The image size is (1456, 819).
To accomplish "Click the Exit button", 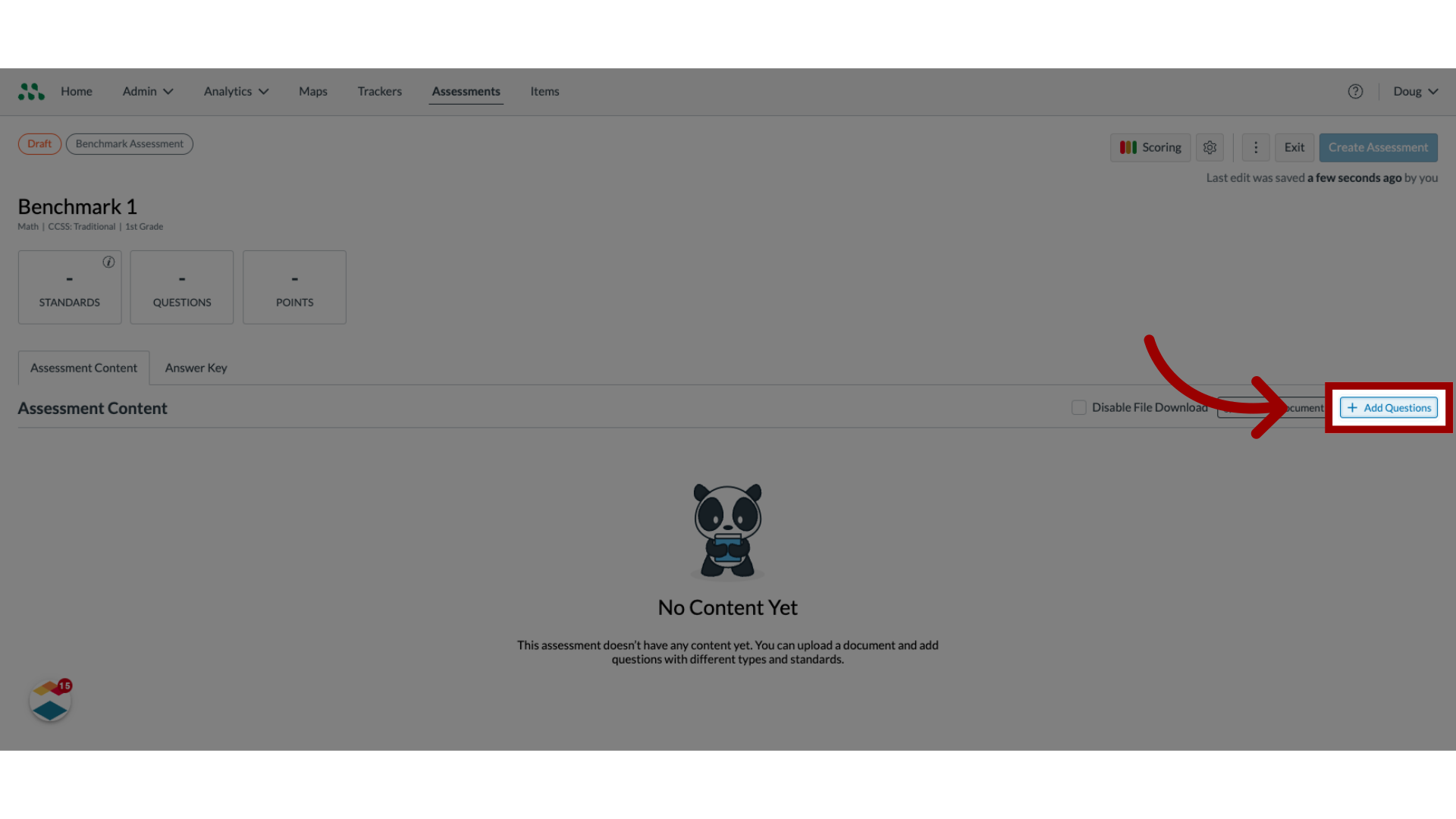I will point(1294,147).
